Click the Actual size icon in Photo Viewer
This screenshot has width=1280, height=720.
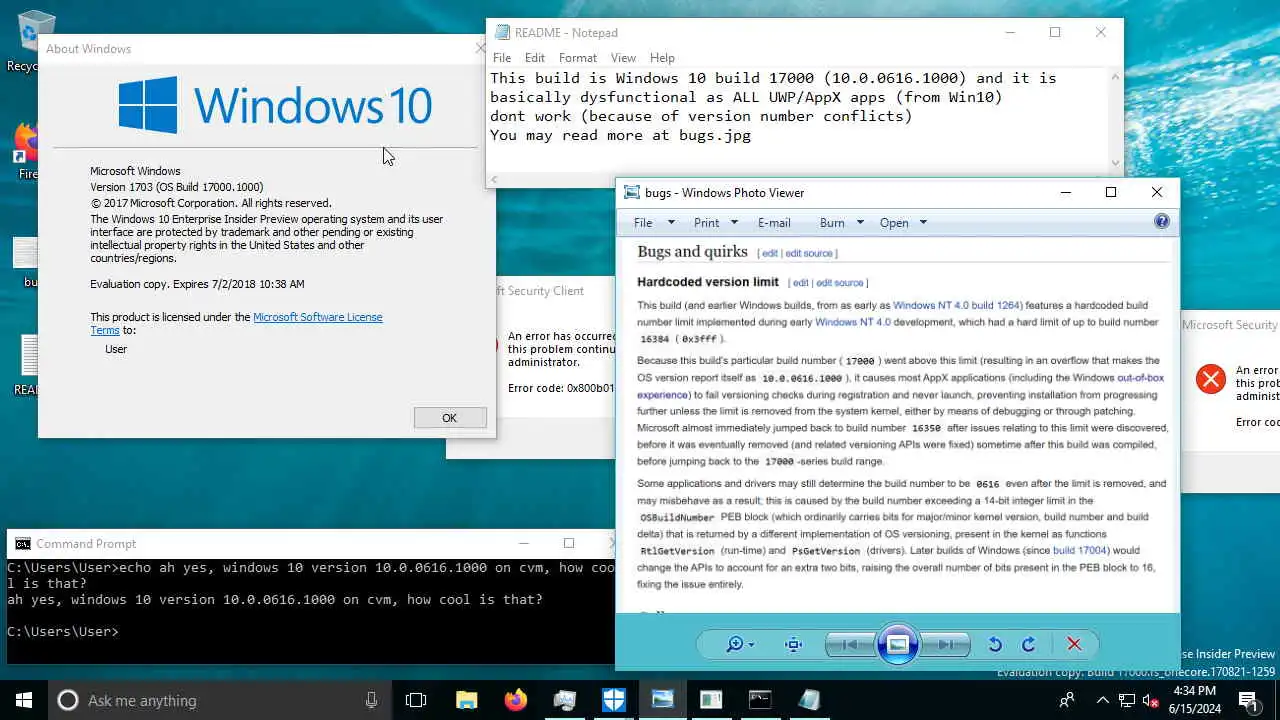coord(794,645)
